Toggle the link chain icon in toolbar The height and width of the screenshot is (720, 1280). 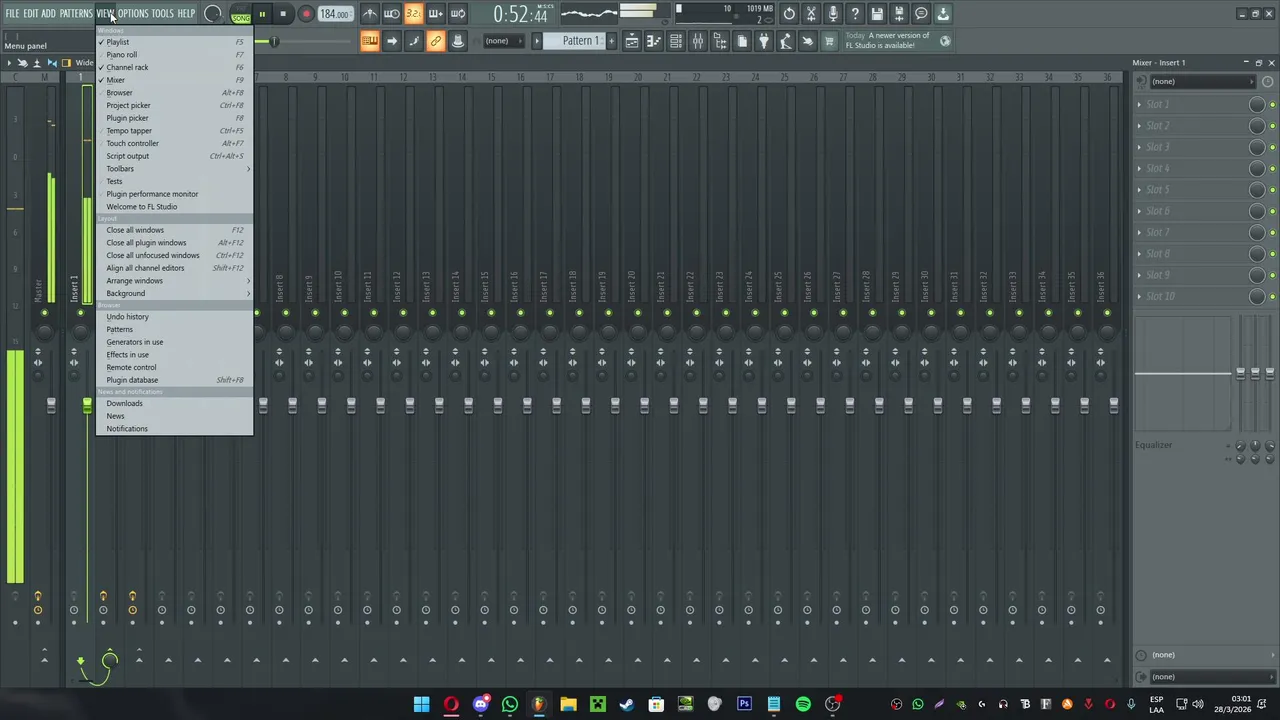(x=435, y=41)
